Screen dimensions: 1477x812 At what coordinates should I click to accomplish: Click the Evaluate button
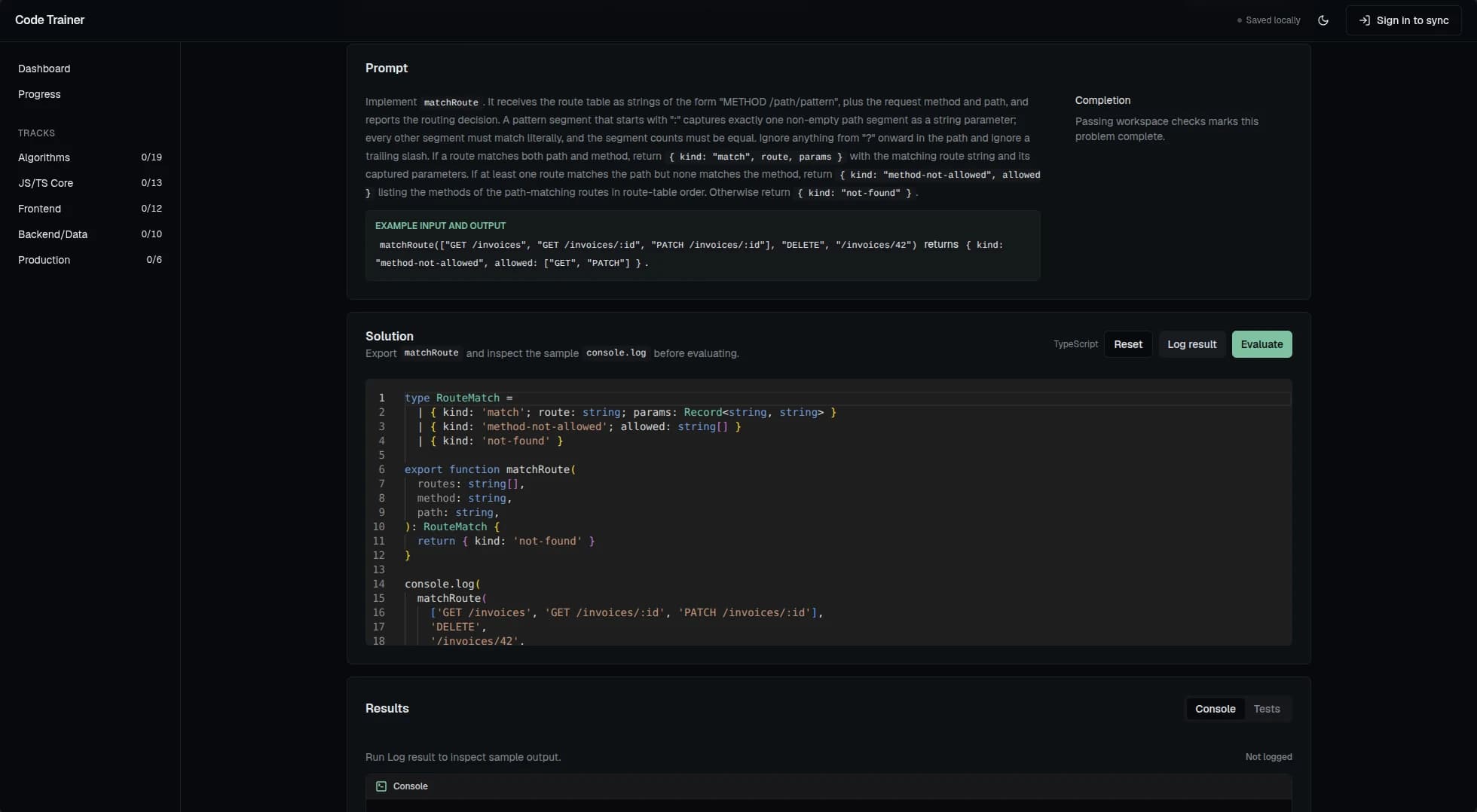coord(1261,344)
